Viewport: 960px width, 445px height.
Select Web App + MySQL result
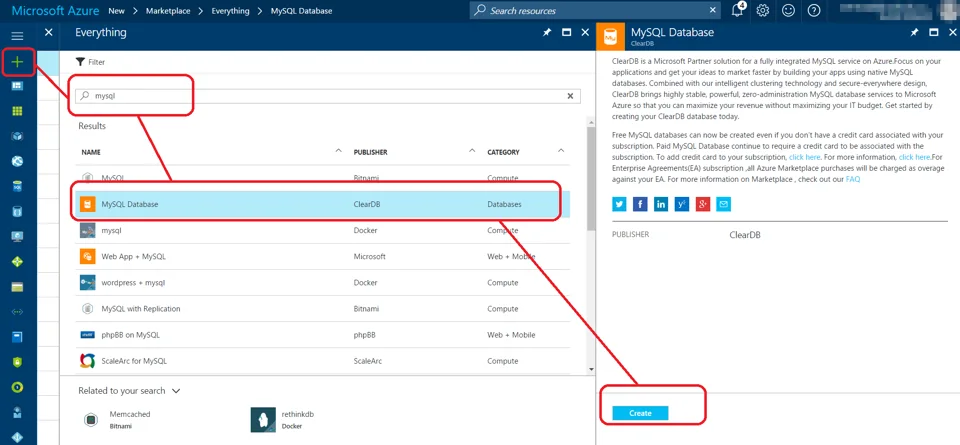(x=324, y=256)
